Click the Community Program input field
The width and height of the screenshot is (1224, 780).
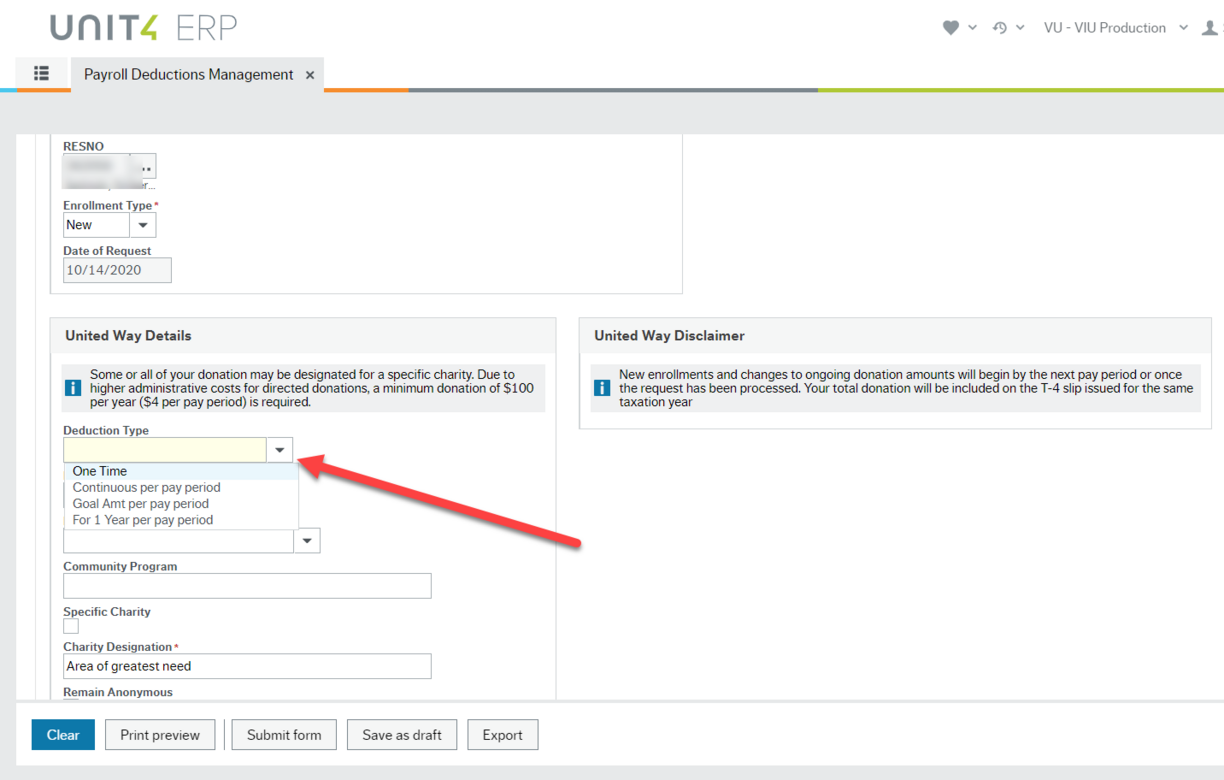[x=247, y=586]
